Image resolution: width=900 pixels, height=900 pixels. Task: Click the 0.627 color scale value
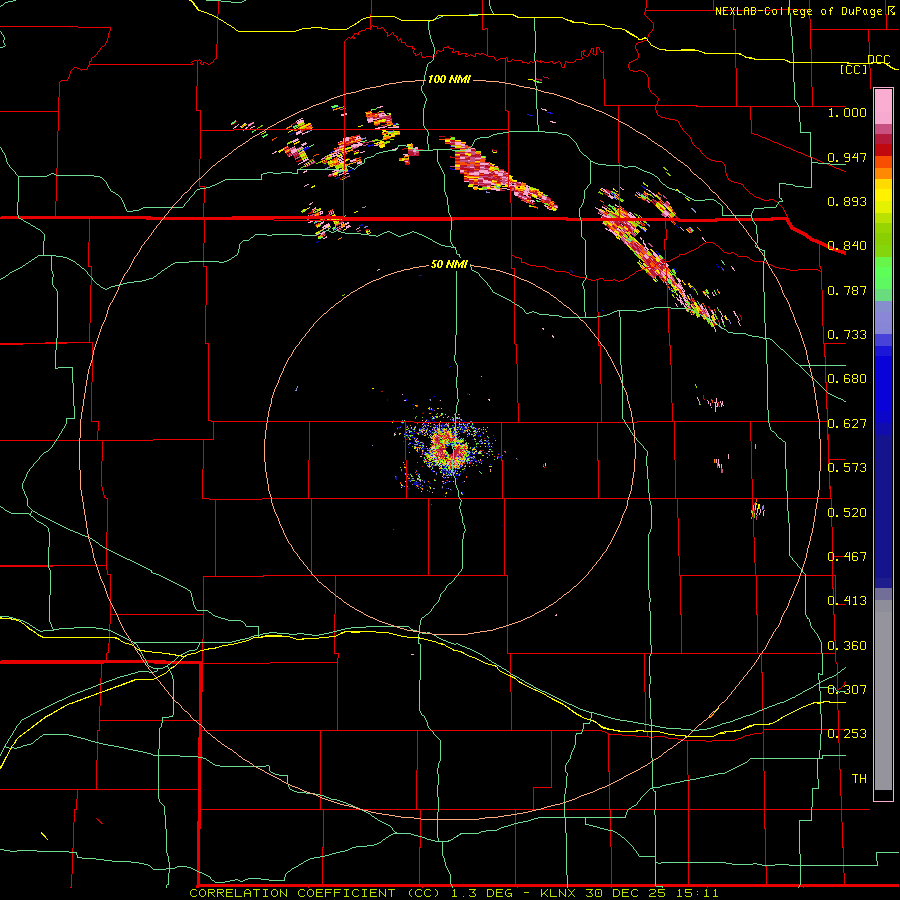pyautogui.click(x=847, y=424)
